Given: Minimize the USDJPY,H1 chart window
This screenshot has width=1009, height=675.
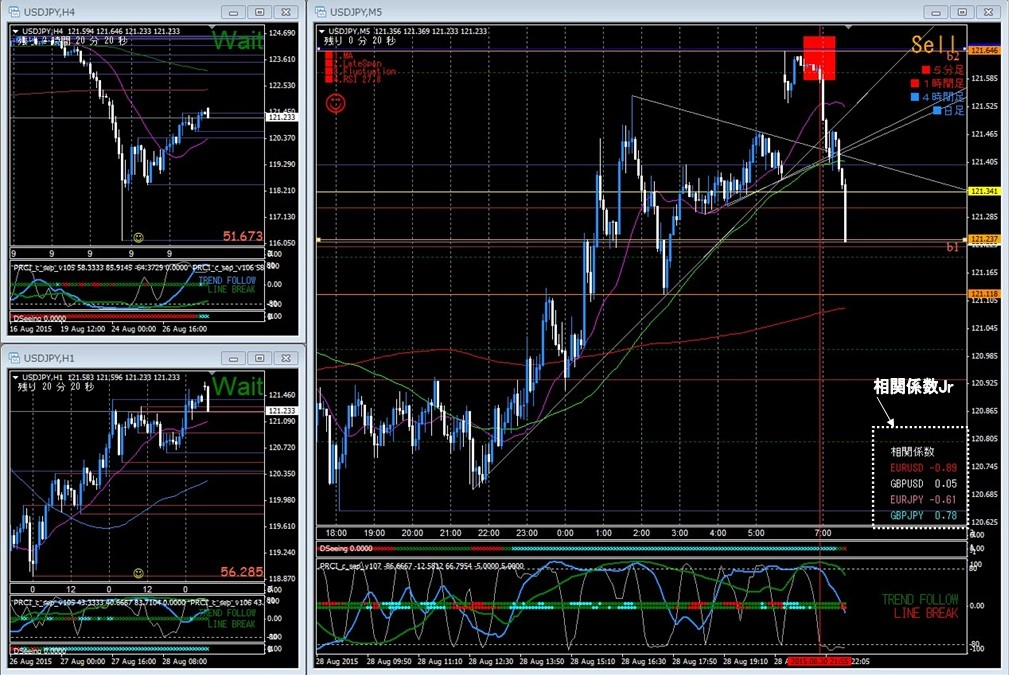Looking at the screenshot, I should click(234, 358).
